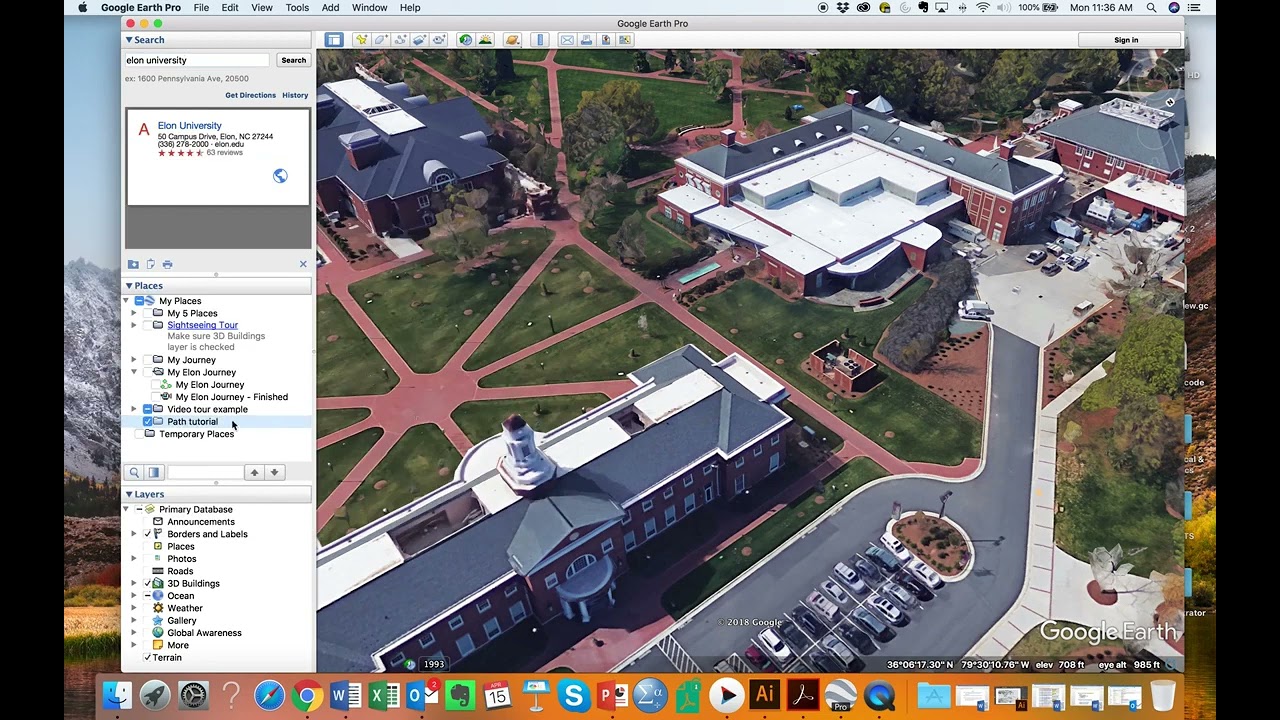Open Adobe Illustrator from the Dock
The image size is (1280, 720).
[765, 695]
